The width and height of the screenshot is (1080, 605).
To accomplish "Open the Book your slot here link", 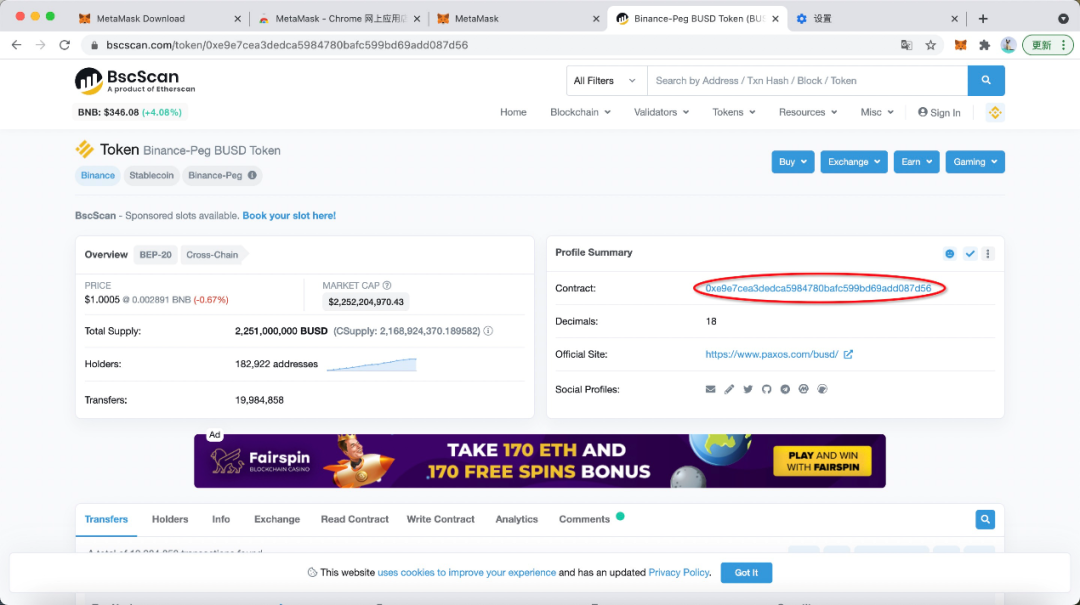I will tap(289, 216).
